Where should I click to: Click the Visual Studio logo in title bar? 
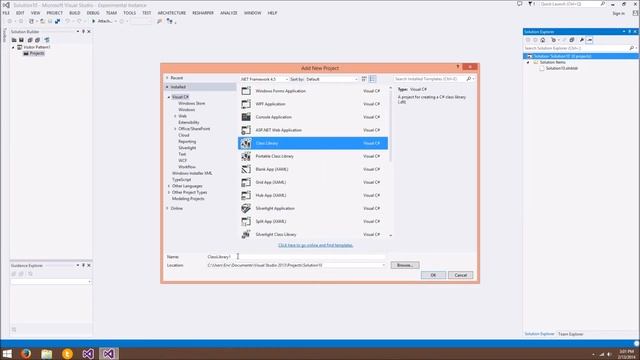tap(6, 5)
